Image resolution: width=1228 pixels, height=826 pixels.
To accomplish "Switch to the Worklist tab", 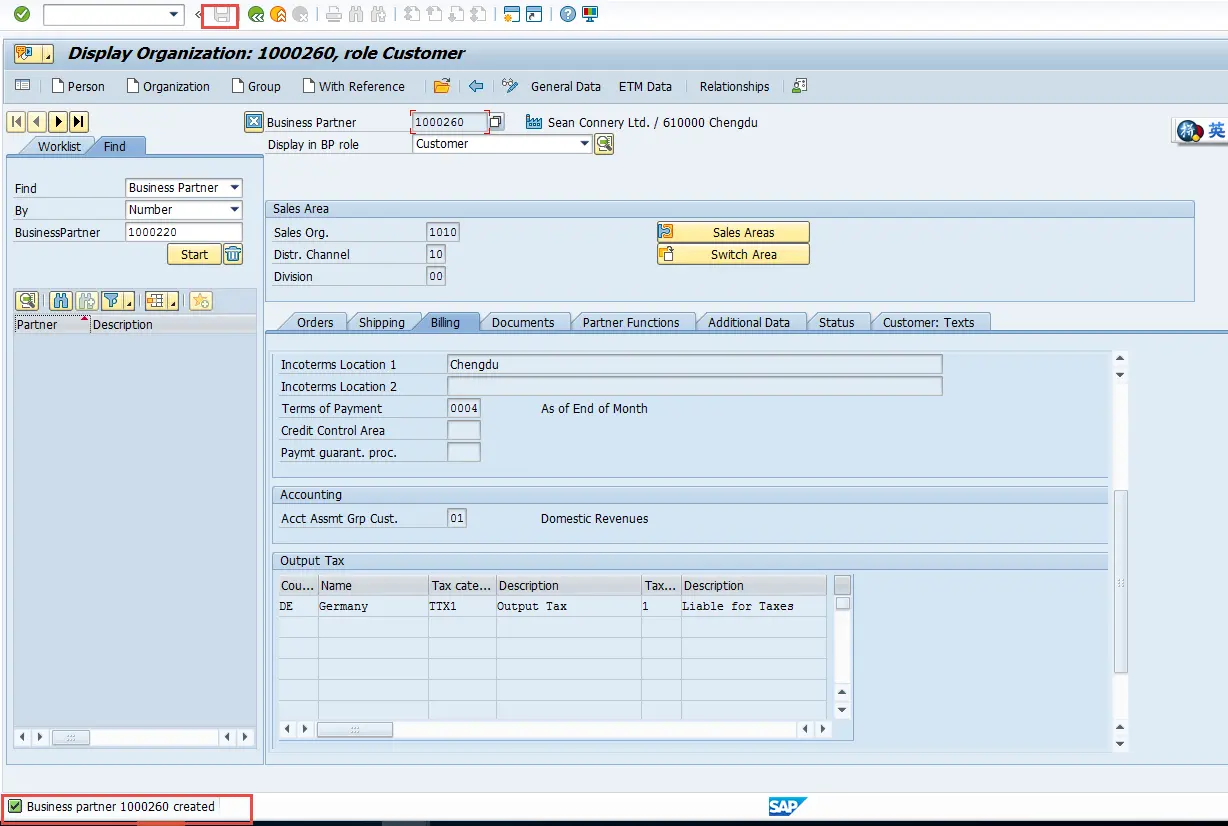I will pyautogui.click(x=59, y=146).
